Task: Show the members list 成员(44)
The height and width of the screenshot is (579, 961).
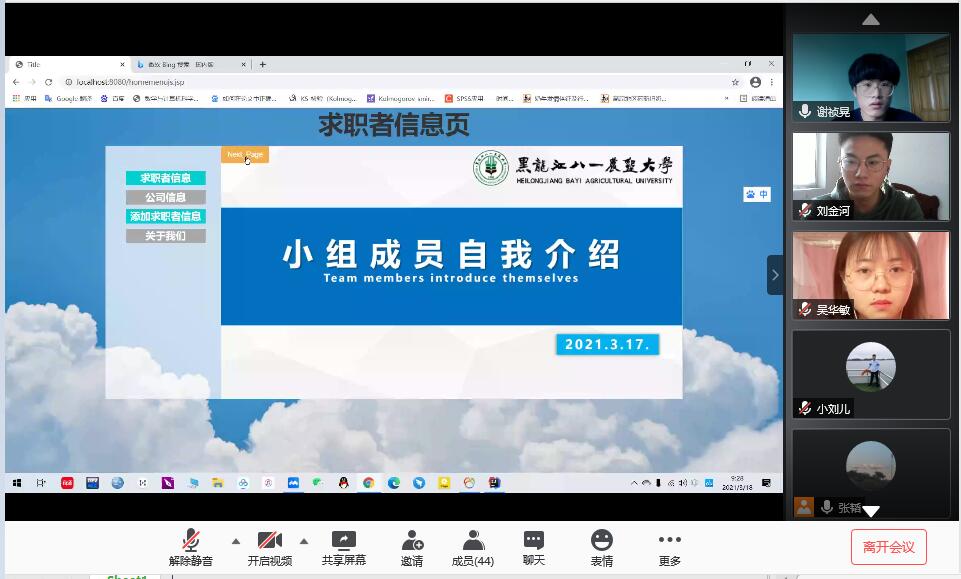Action: 473,548
